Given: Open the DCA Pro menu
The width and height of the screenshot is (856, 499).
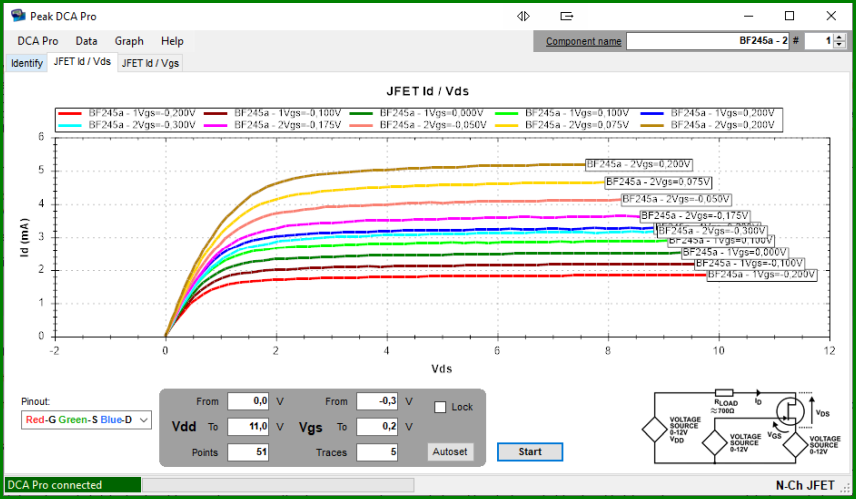Looking at the screenshot, I should 38,41.
